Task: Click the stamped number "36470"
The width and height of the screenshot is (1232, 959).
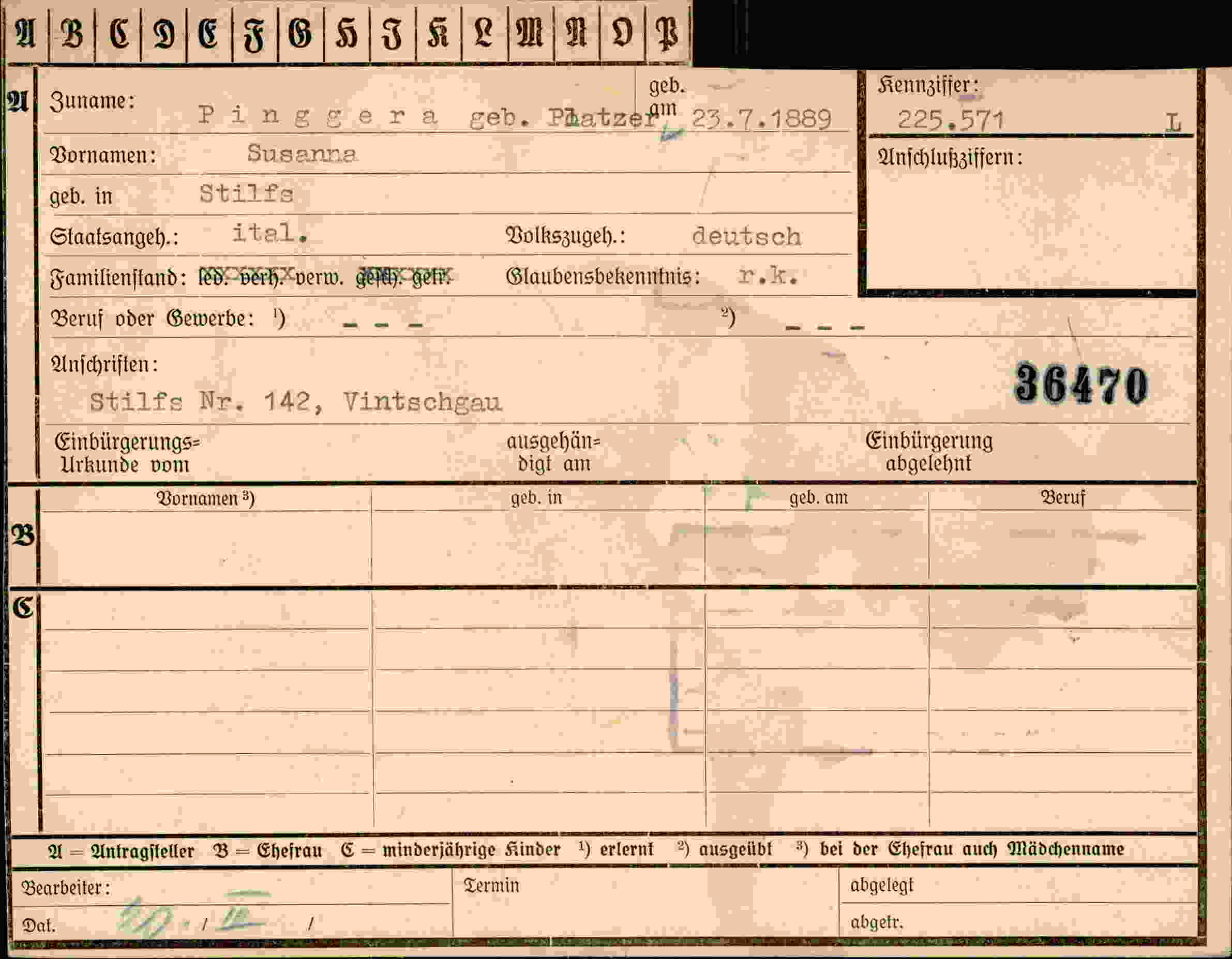Action: (x=1081, y=386)
